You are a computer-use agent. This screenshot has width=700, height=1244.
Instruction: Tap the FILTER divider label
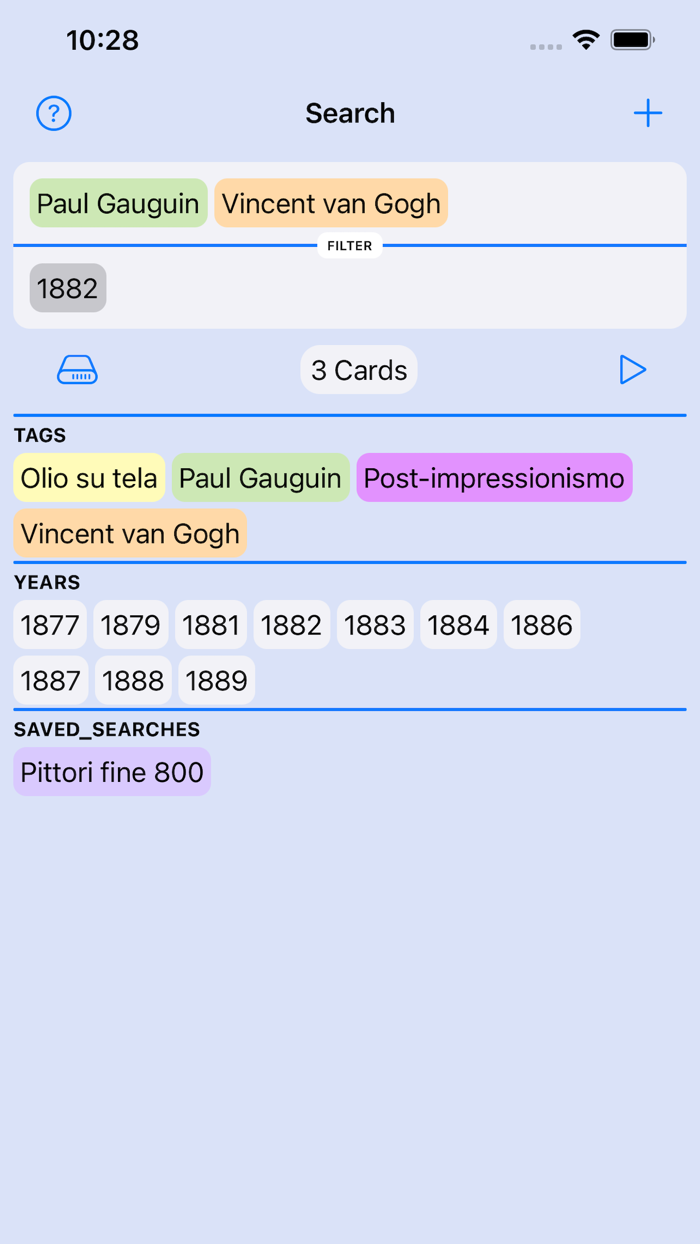point(350,246)
